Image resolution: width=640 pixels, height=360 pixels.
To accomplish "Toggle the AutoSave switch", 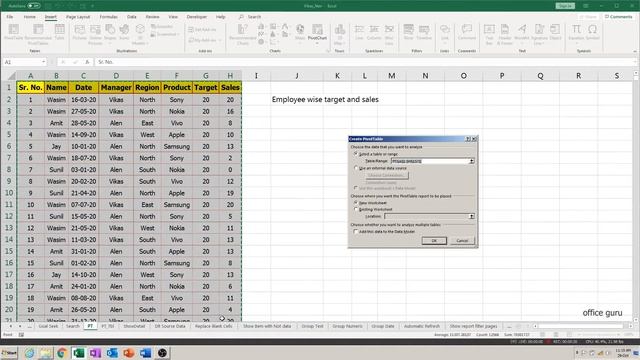I will coord(34,6).
